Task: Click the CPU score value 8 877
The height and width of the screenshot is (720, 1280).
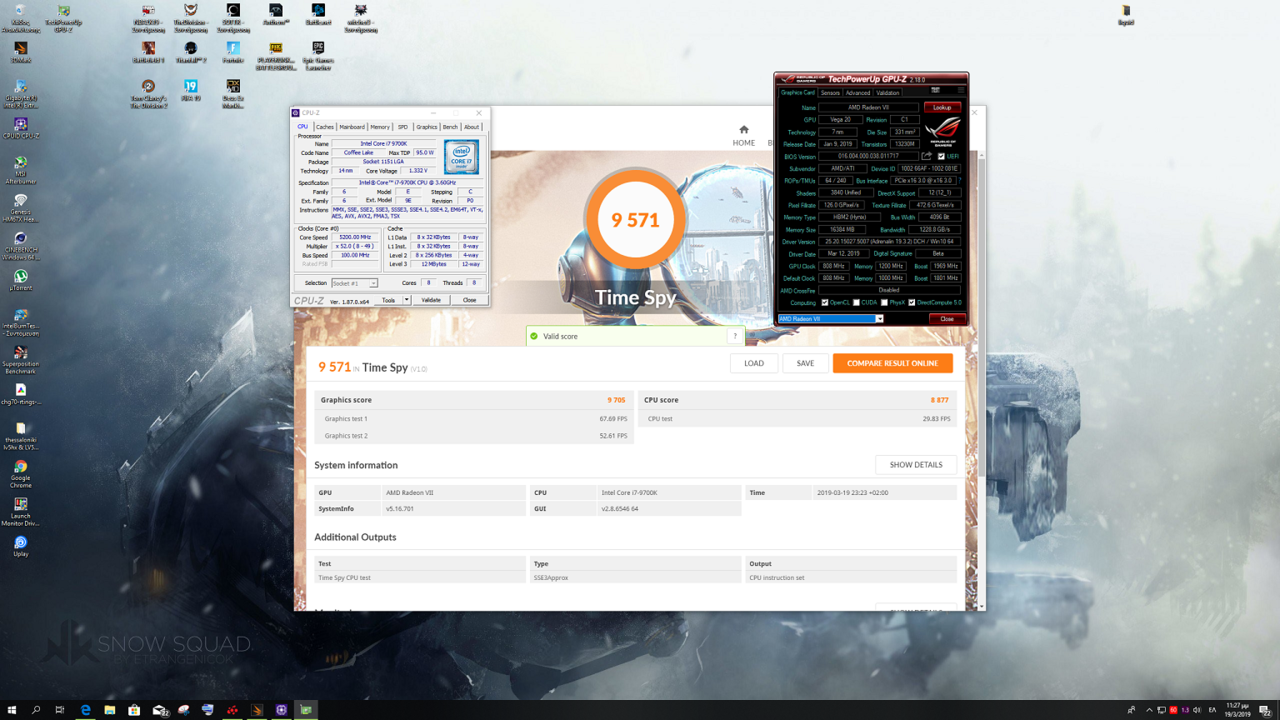Action: [940, 400]
